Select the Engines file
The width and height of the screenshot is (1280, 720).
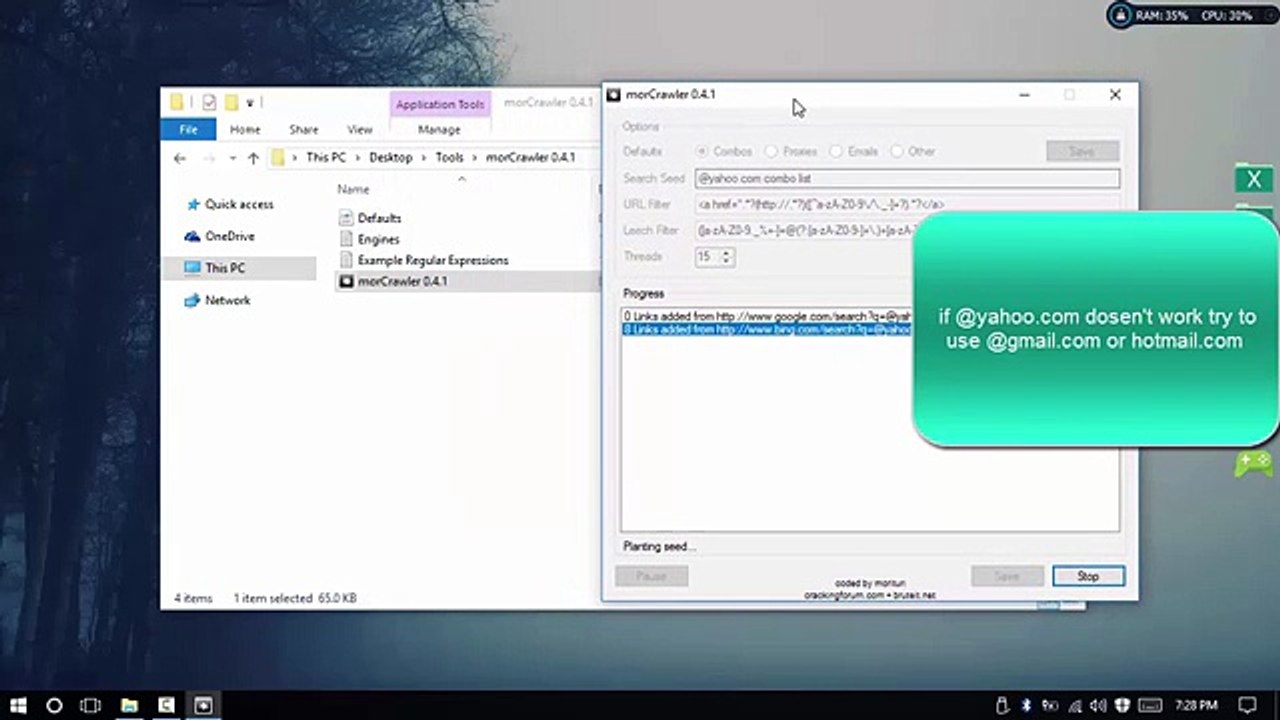point(378,239)
